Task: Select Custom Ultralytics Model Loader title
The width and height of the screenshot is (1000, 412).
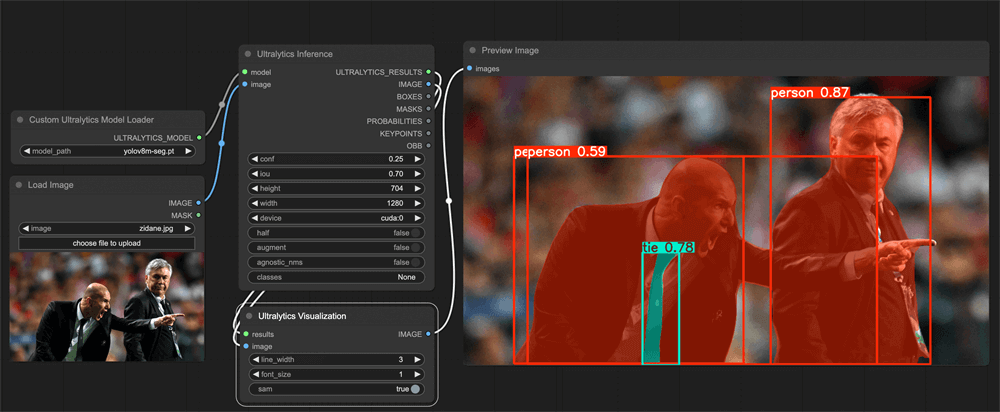Action: (x=91, y=119)
